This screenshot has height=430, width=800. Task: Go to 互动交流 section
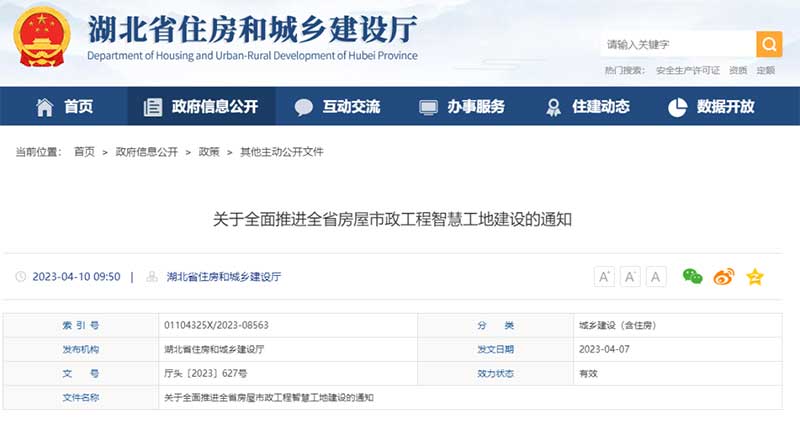pos(338,107)
